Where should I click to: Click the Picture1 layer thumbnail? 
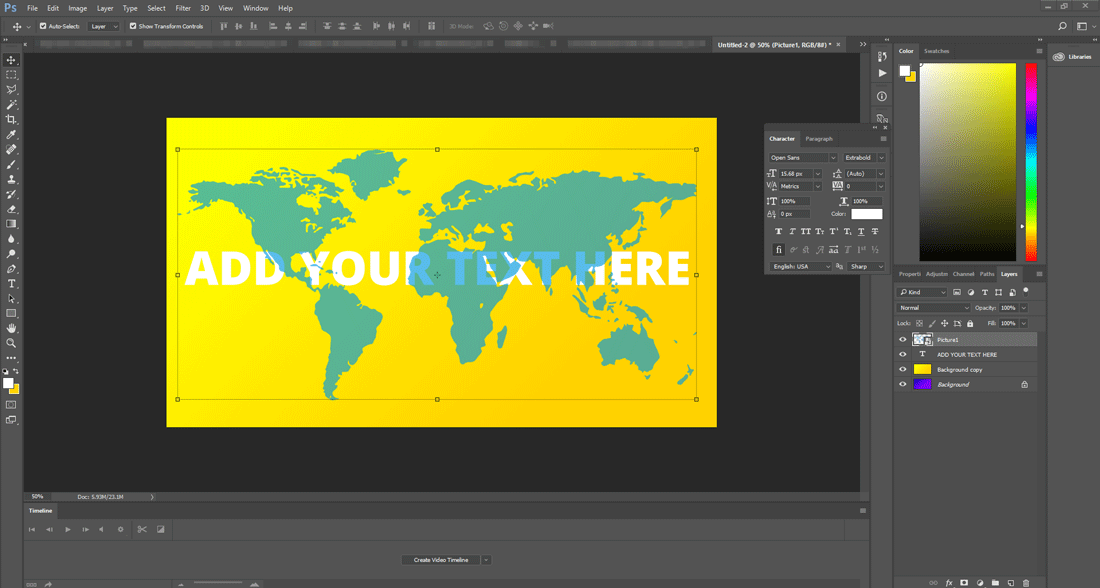pyautogui.click(x=923, y=340)
